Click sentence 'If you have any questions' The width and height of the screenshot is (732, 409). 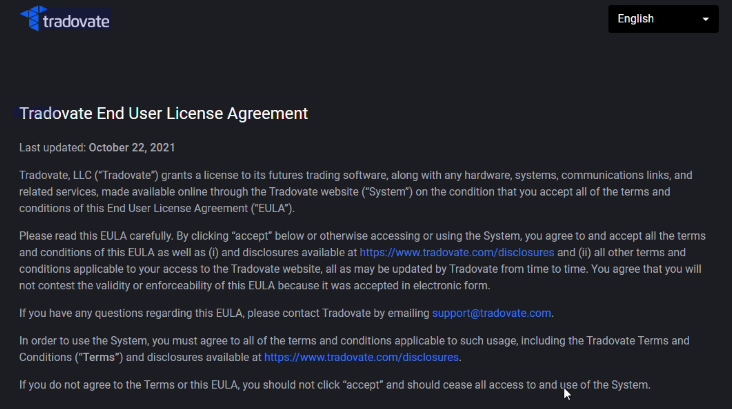pyautogui.click(x=286, y=313)
